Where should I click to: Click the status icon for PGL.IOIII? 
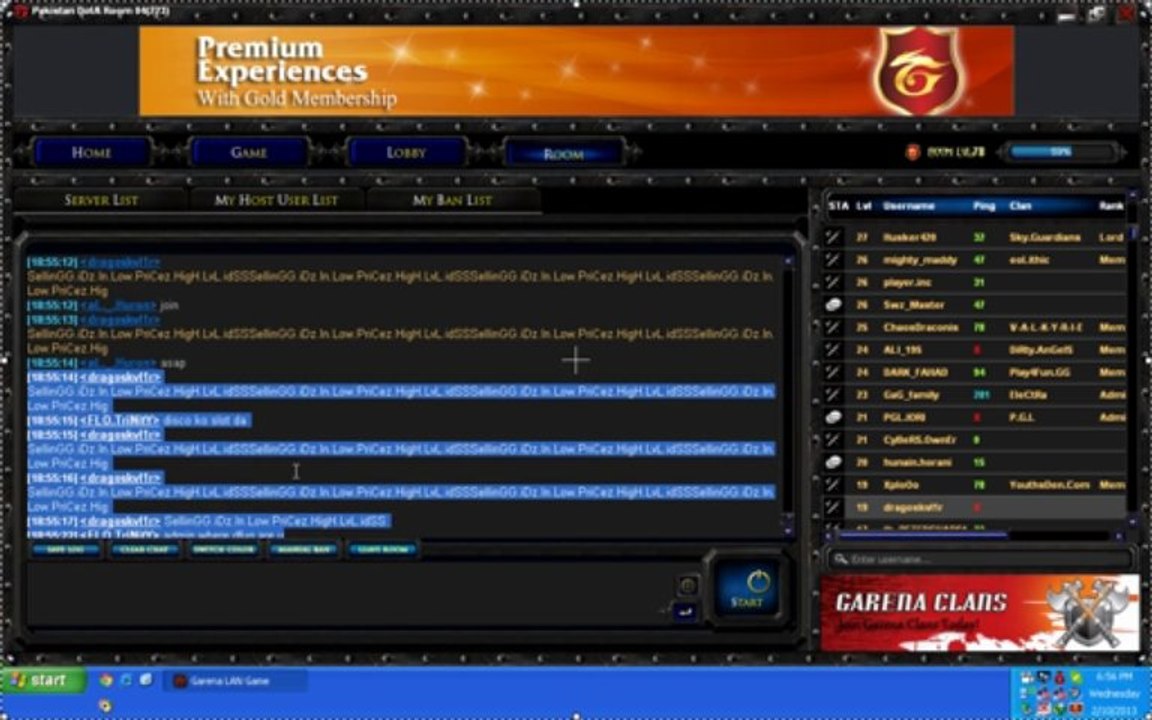(833, 417)
